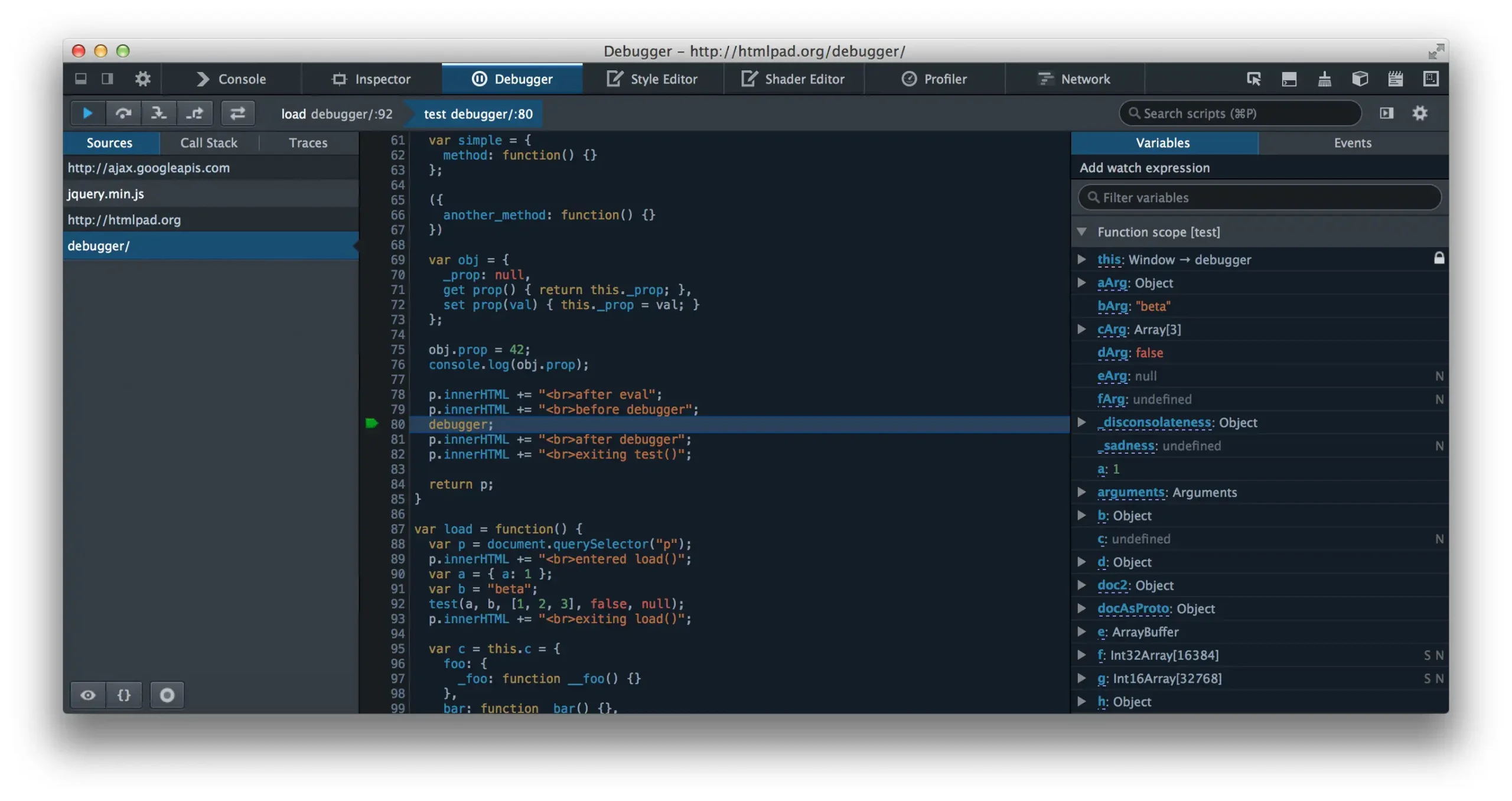Expand arguments: Arguments variable
Viewport: 1512px width, 801px height.
coord(1082,491)
